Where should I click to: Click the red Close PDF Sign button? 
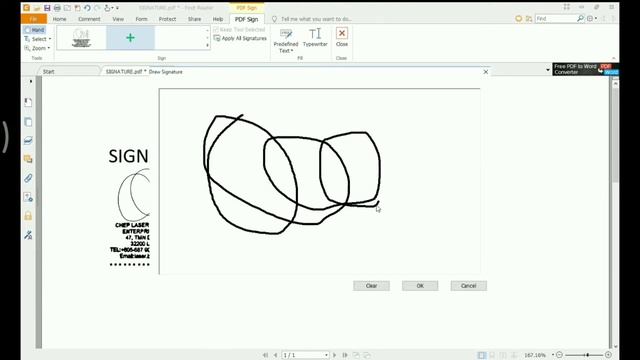point(342,37)
